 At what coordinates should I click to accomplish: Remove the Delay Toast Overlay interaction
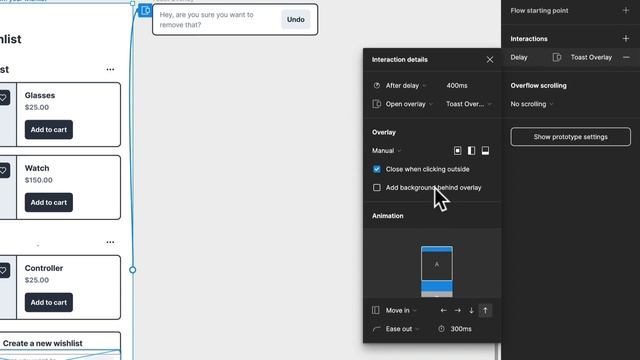(626, 58)
